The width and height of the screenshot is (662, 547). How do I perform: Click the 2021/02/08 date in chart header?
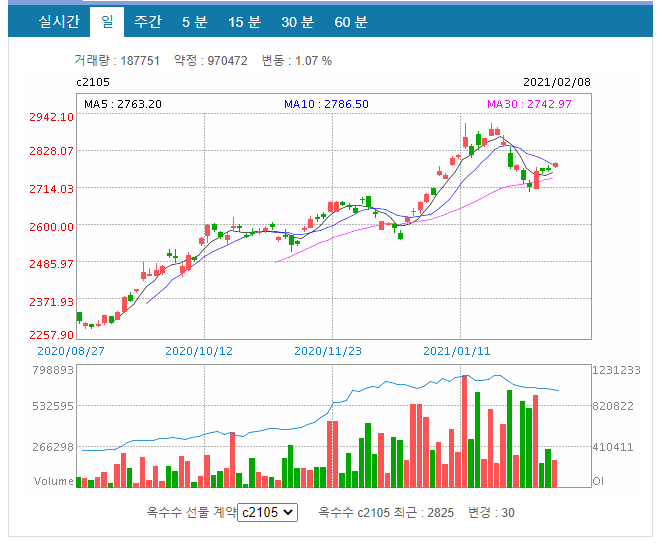[x=557, y=82]
